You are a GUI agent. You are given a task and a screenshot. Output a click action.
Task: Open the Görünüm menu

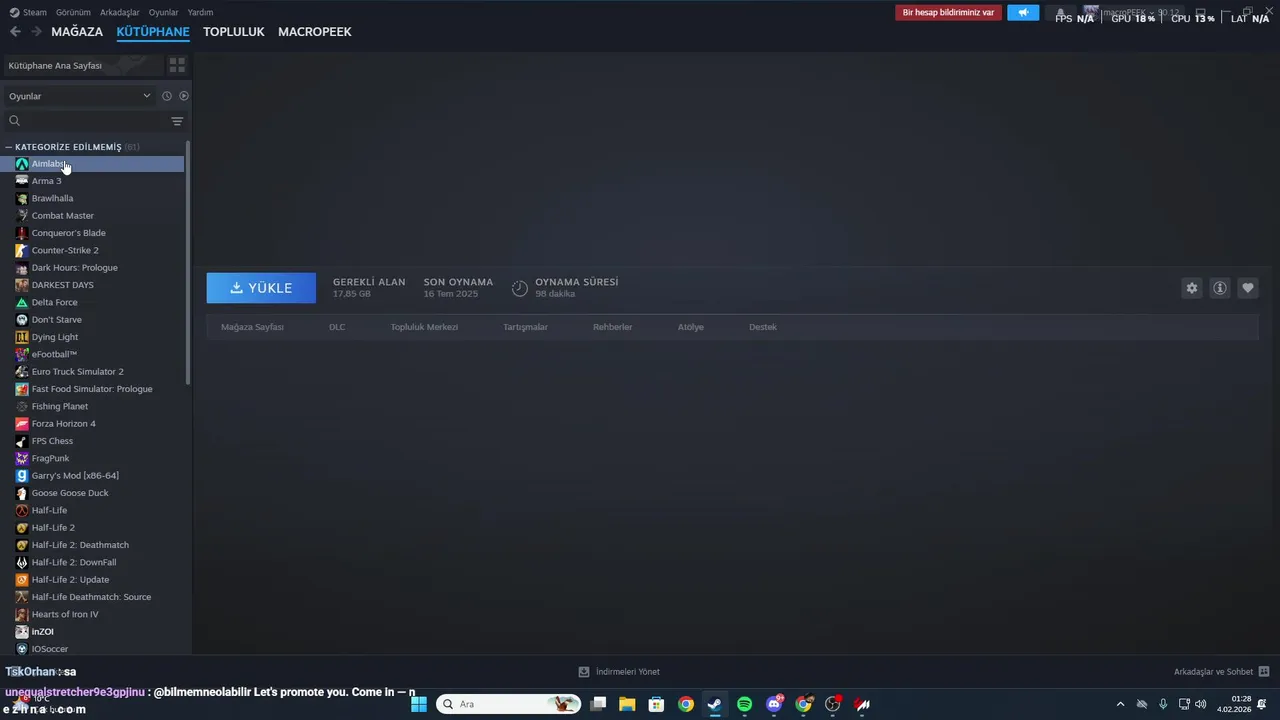click(x=73, y=12)
